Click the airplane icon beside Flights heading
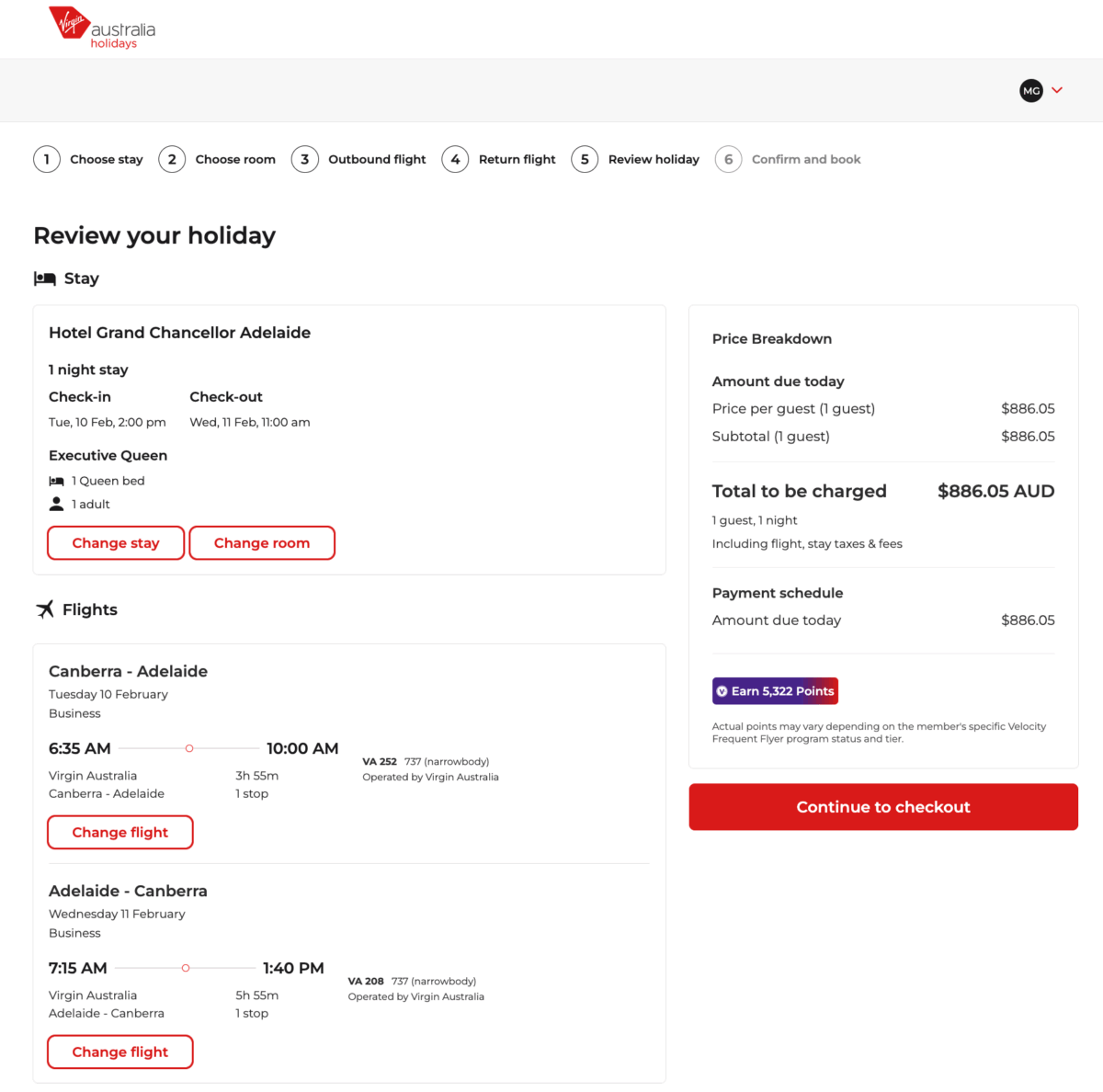Image resolution: width=1103 pixels, height=1092 pixels. coord(44,609)
